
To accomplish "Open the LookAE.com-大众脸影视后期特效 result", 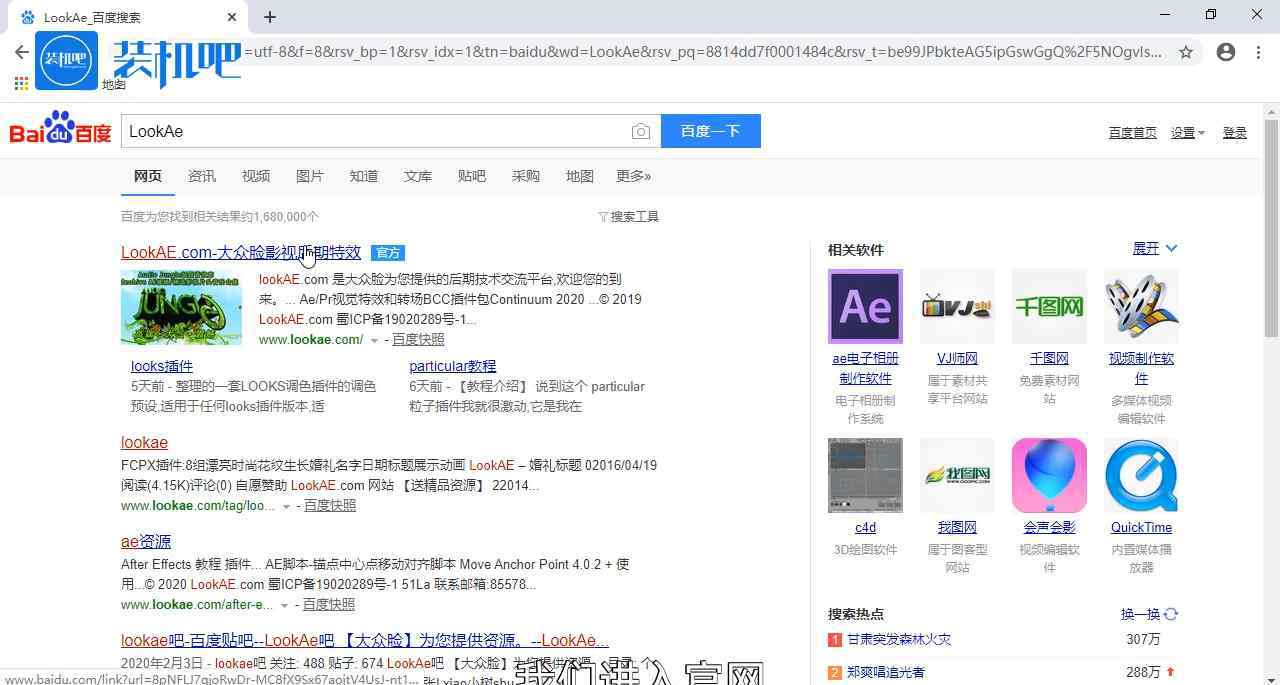I will point(241,252).
